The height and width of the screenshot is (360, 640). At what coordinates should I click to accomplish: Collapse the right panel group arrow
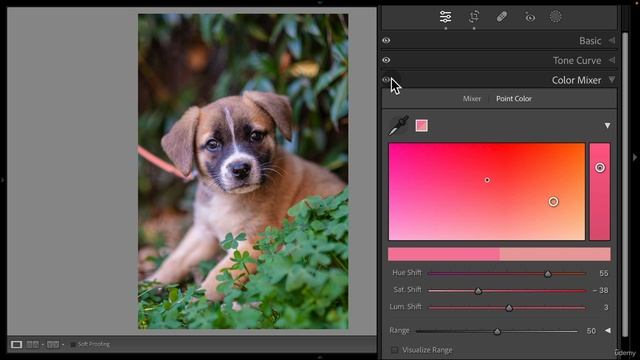[x=635, y=157]
